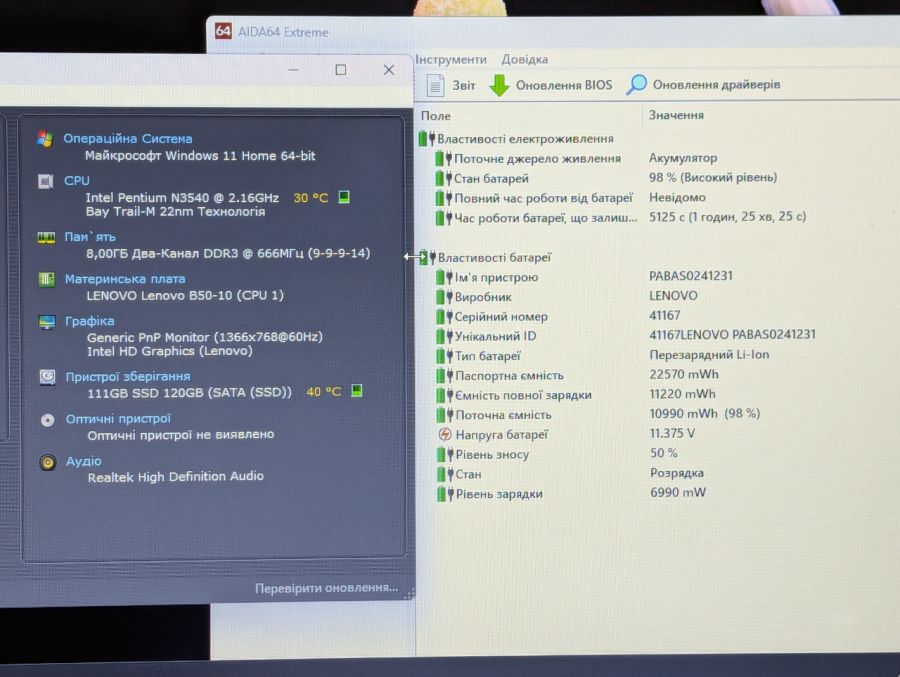Click the monitor graphics icon
Screen dimensions: 900x677
point(47,322)
